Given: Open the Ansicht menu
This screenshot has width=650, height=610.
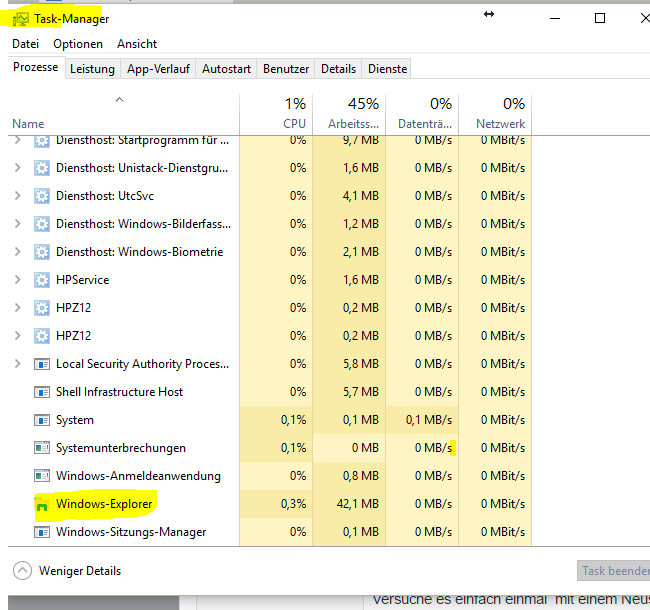Looking at the screenshot, I should click(137, 44).
